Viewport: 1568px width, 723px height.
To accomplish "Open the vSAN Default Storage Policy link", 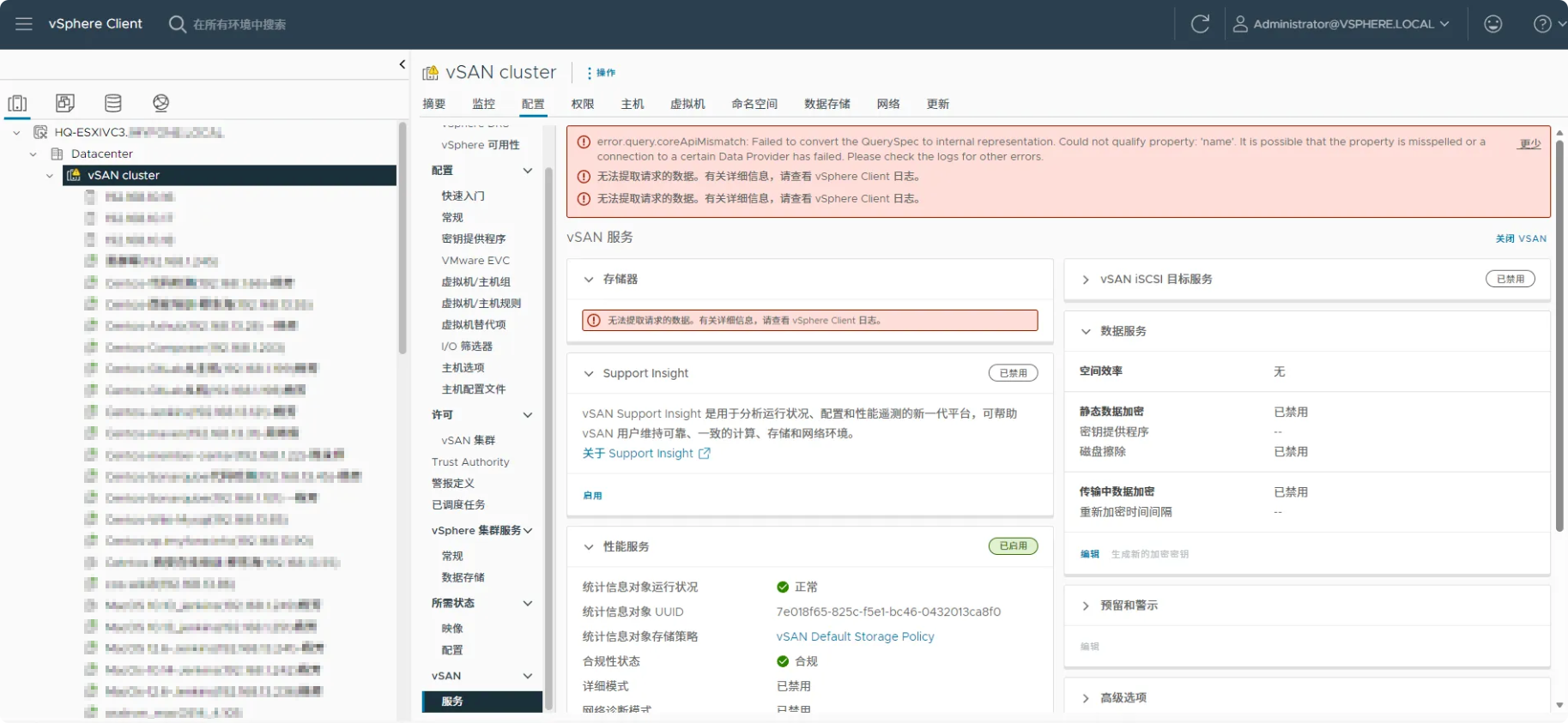I will (855, 636).
